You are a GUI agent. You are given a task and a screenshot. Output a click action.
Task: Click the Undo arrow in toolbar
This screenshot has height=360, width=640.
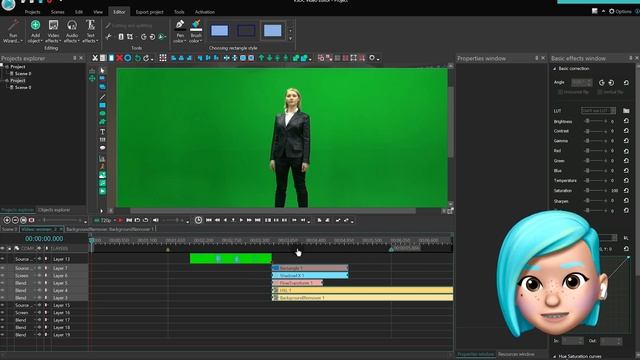pyautogui.click(x=138, y=58)
